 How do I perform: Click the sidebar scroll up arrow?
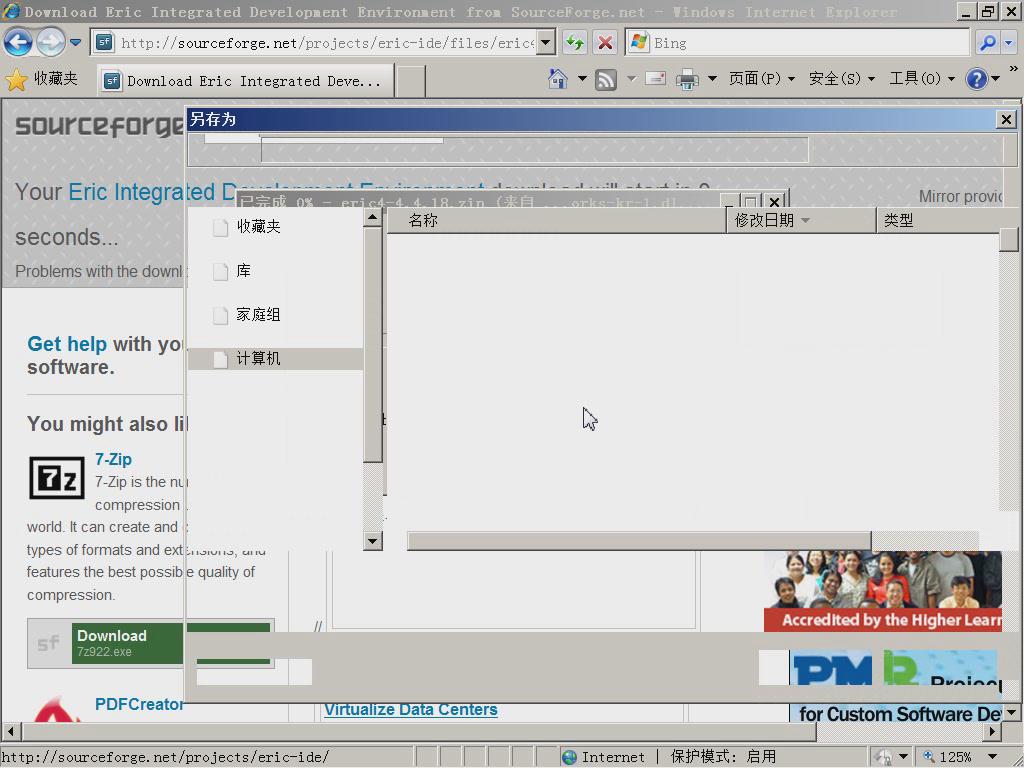coord(372,217)
